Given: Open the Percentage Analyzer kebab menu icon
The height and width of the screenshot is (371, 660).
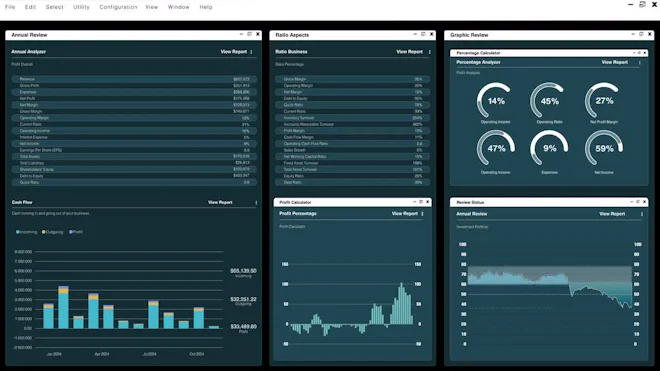Looking at the screenshot, I should click(639, 62).
